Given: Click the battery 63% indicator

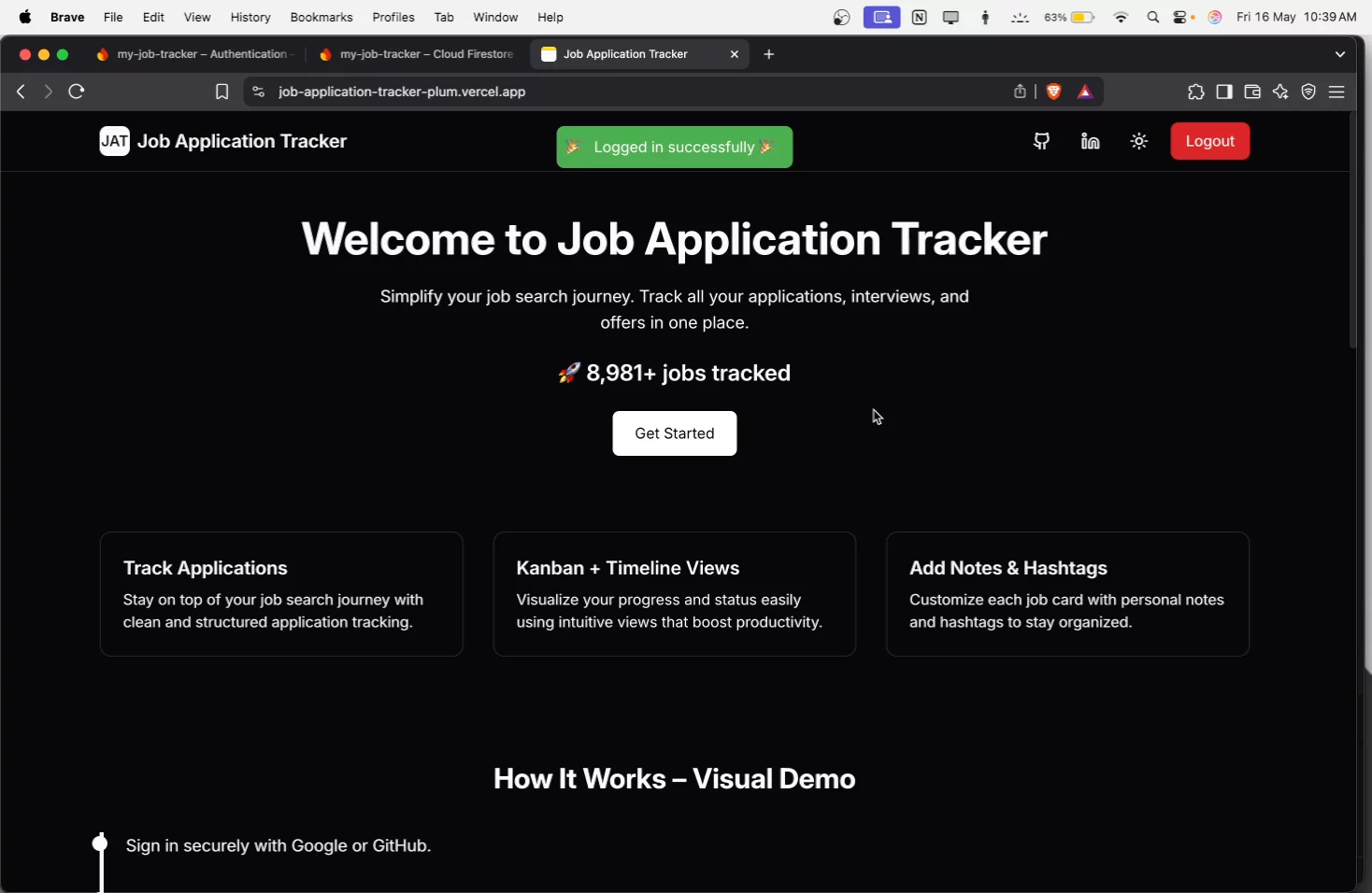Looking at the screenshot, I should click(x=1069, y=17).
